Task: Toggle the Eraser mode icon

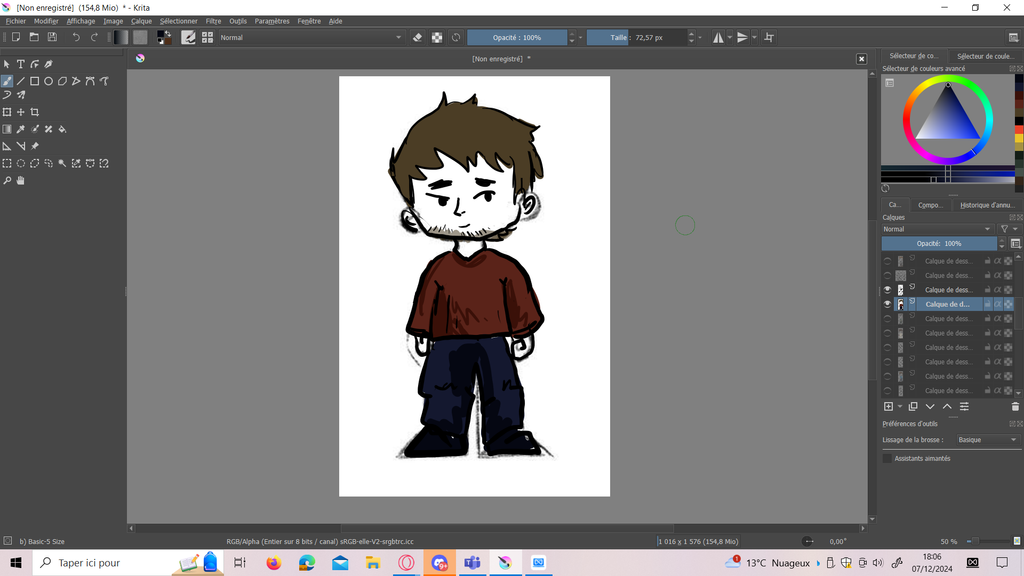Action: click(418, 37)
